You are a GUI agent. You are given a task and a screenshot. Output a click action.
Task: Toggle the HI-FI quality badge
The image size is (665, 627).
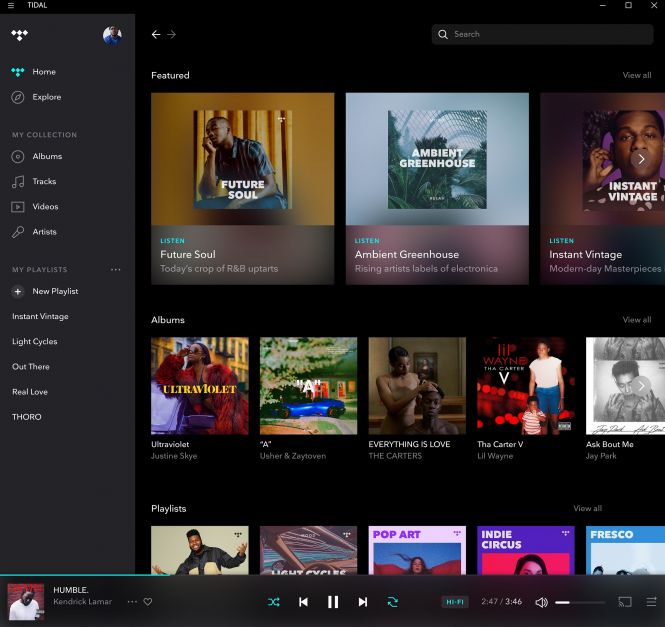[x=455, y=602]
